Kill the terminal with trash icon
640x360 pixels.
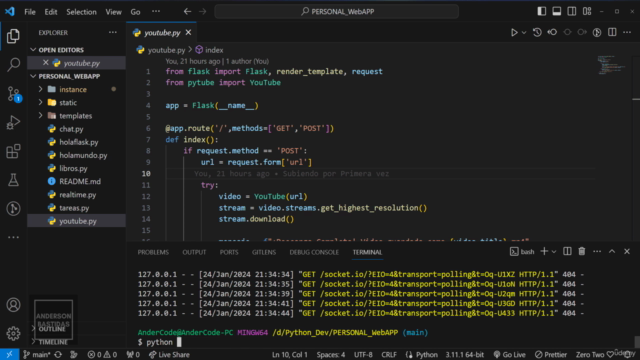pyautogui.click(x=582, y=251)
